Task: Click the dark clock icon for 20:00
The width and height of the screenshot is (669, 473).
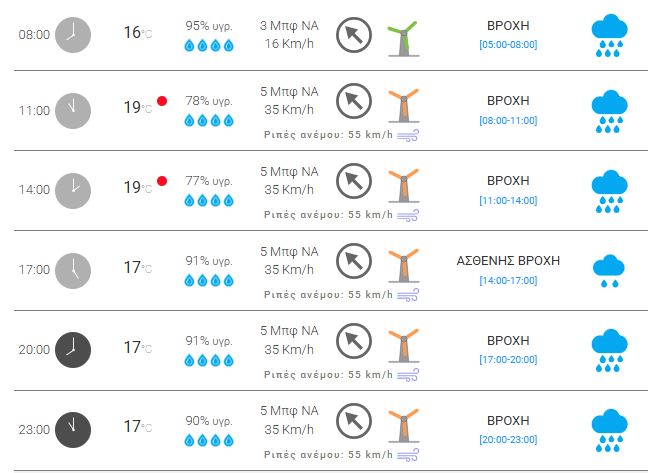Action: click(72, 347)
